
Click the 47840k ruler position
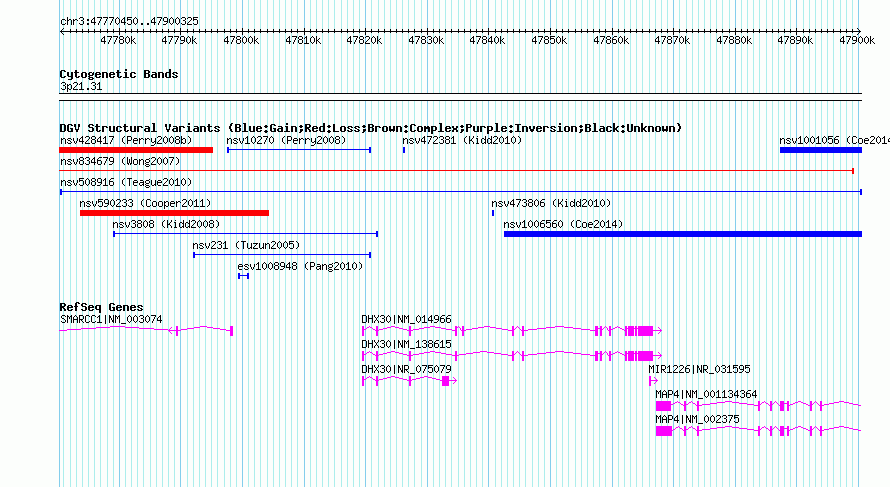[488, 40]
